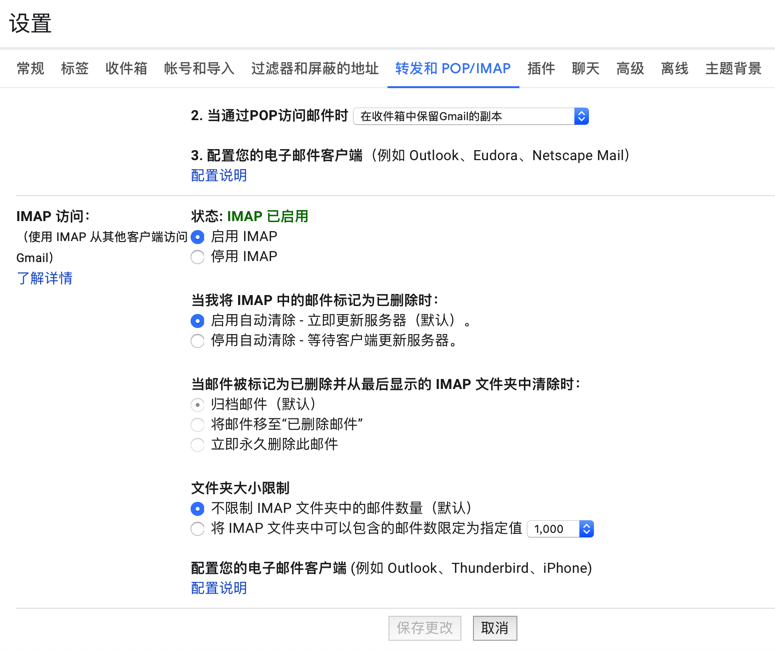Screen dimensions: 775x650
Task: Select the 停用 IMAP radio button
Action: (198, 257)
